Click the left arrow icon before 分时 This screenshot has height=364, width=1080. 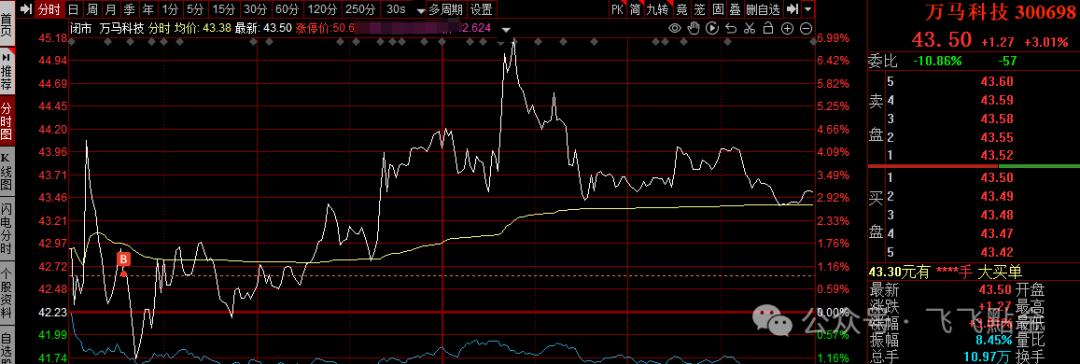pyautogui.click(x=25, y=9)
